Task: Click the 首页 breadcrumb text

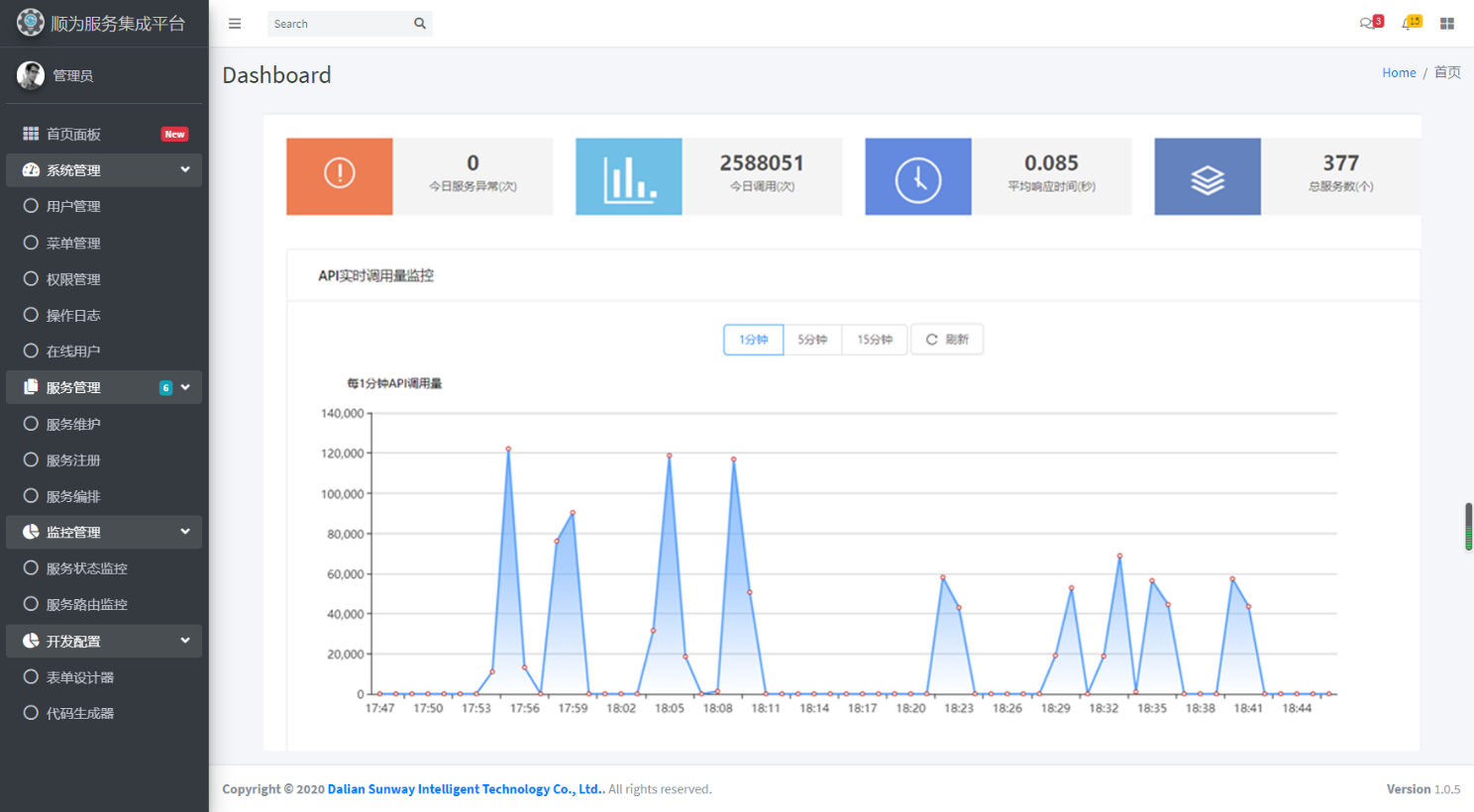Action: pos(1447,72)
